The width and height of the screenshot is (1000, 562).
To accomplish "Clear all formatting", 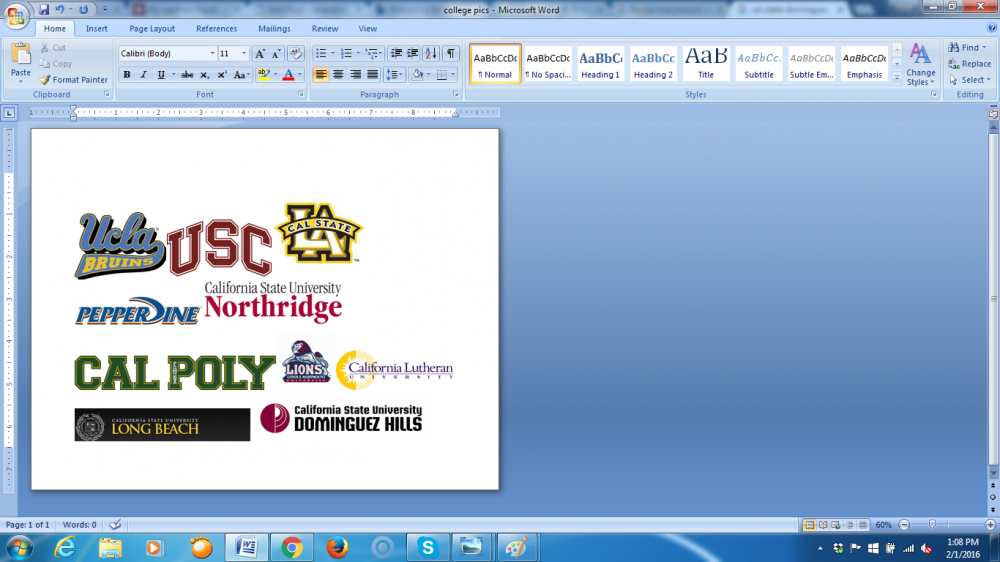I will pos(295,54).
